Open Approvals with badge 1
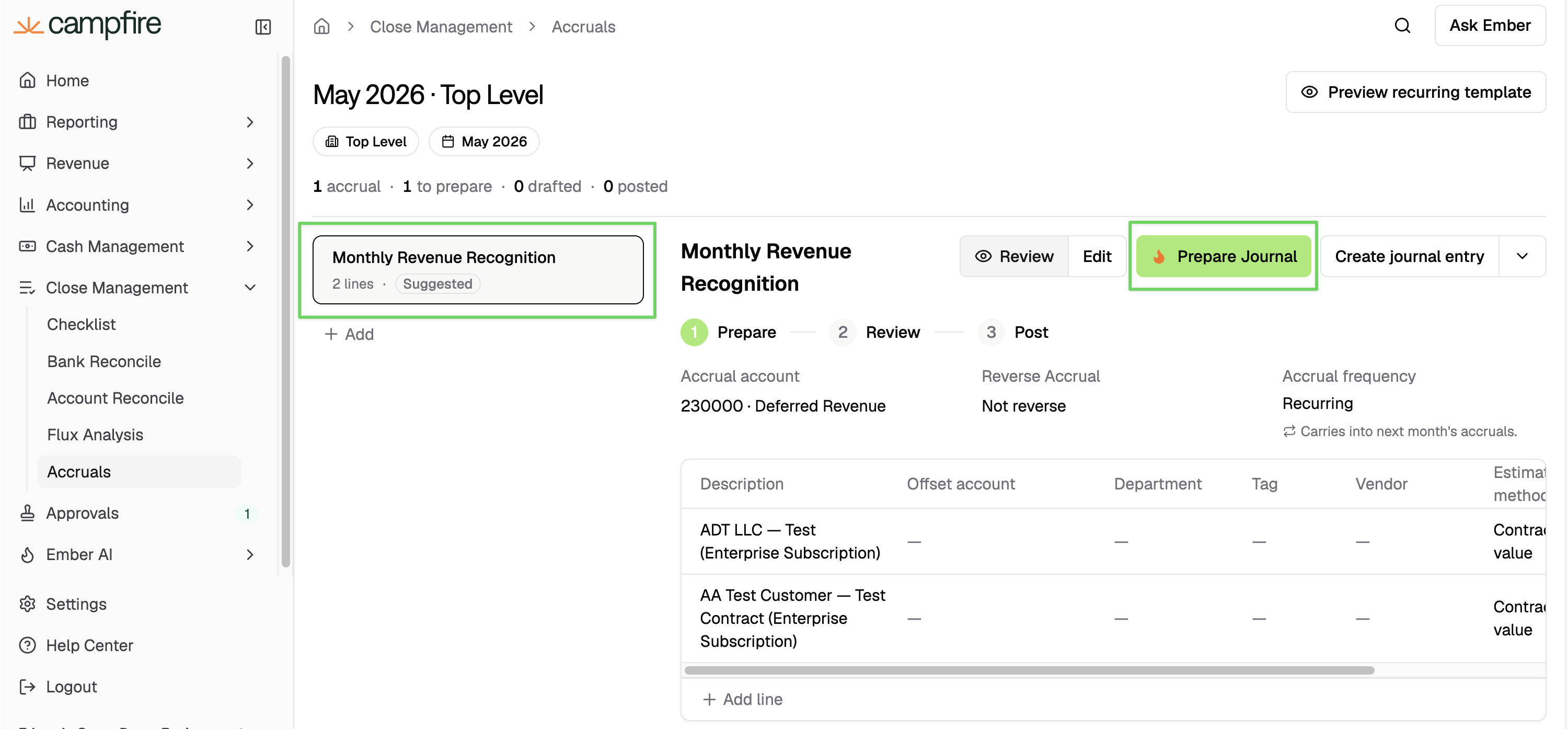This screenshot has height=729, width=1568. pos(140,513)
